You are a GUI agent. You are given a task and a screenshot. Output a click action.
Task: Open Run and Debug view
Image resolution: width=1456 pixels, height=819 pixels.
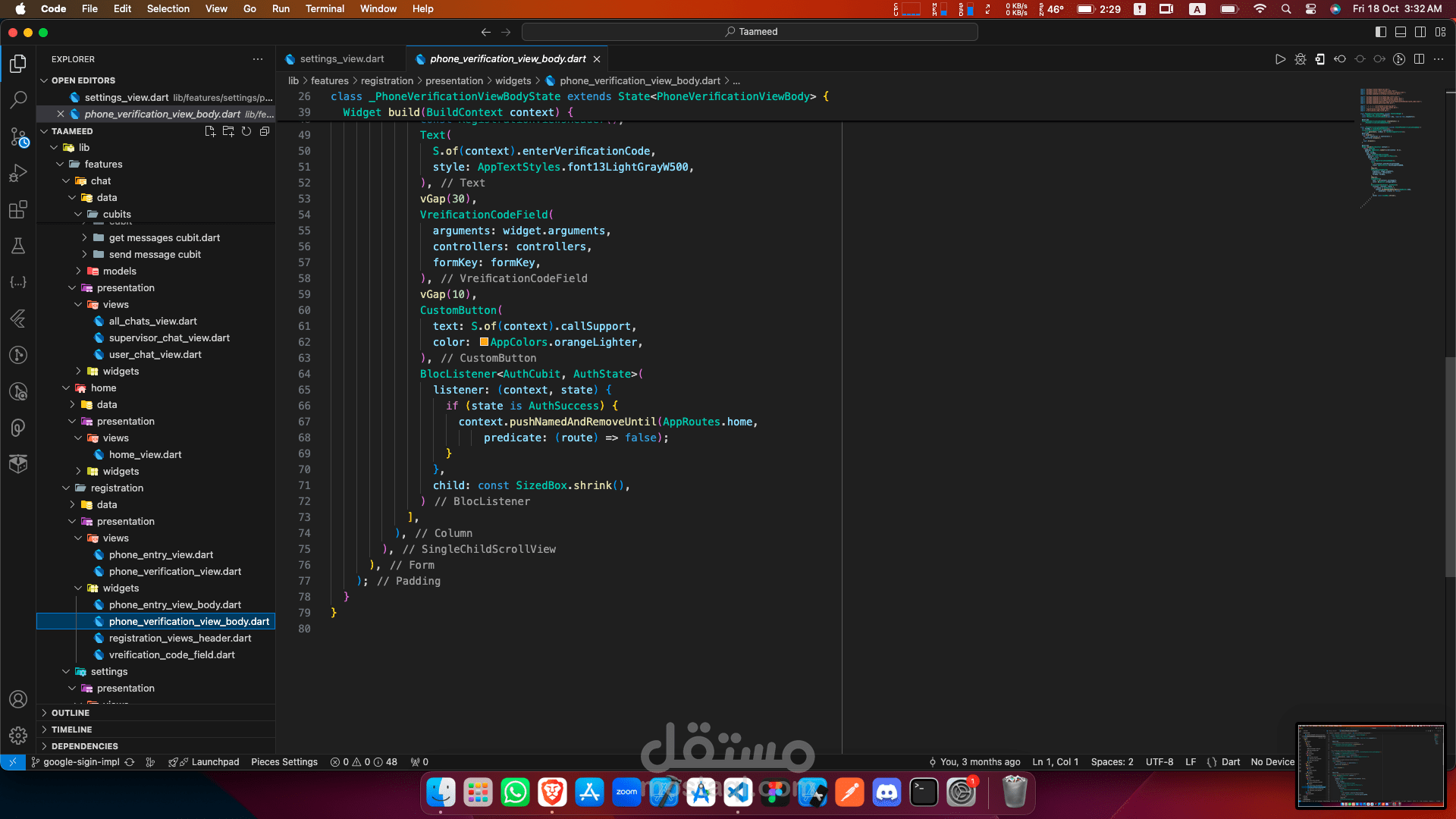tap(18, 174)
